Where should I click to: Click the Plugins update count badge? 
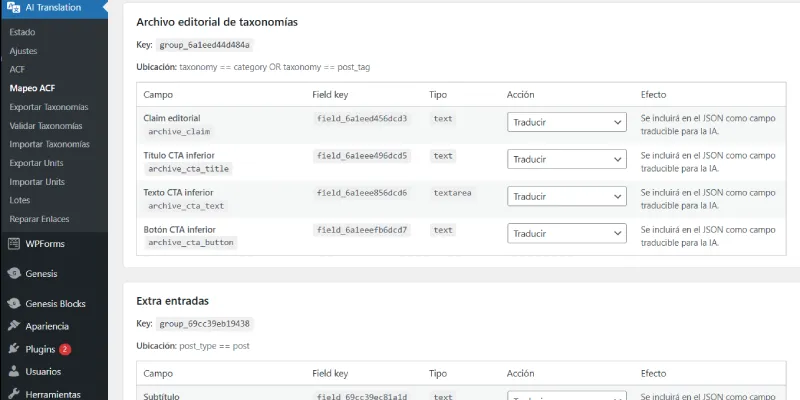coord(65,349)
